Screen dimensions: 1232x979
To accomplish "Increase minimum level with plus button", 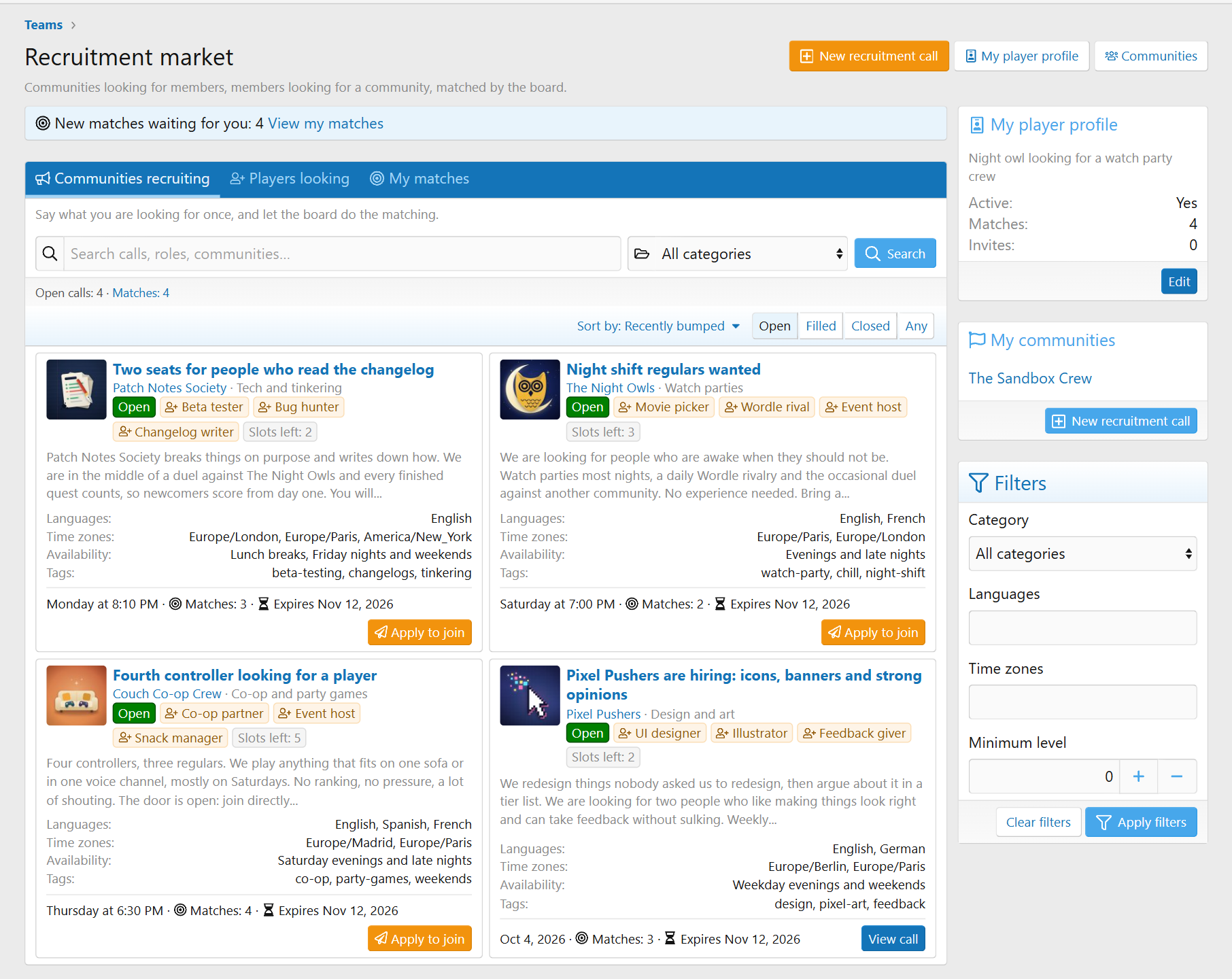I will (x=1139, y=776).
